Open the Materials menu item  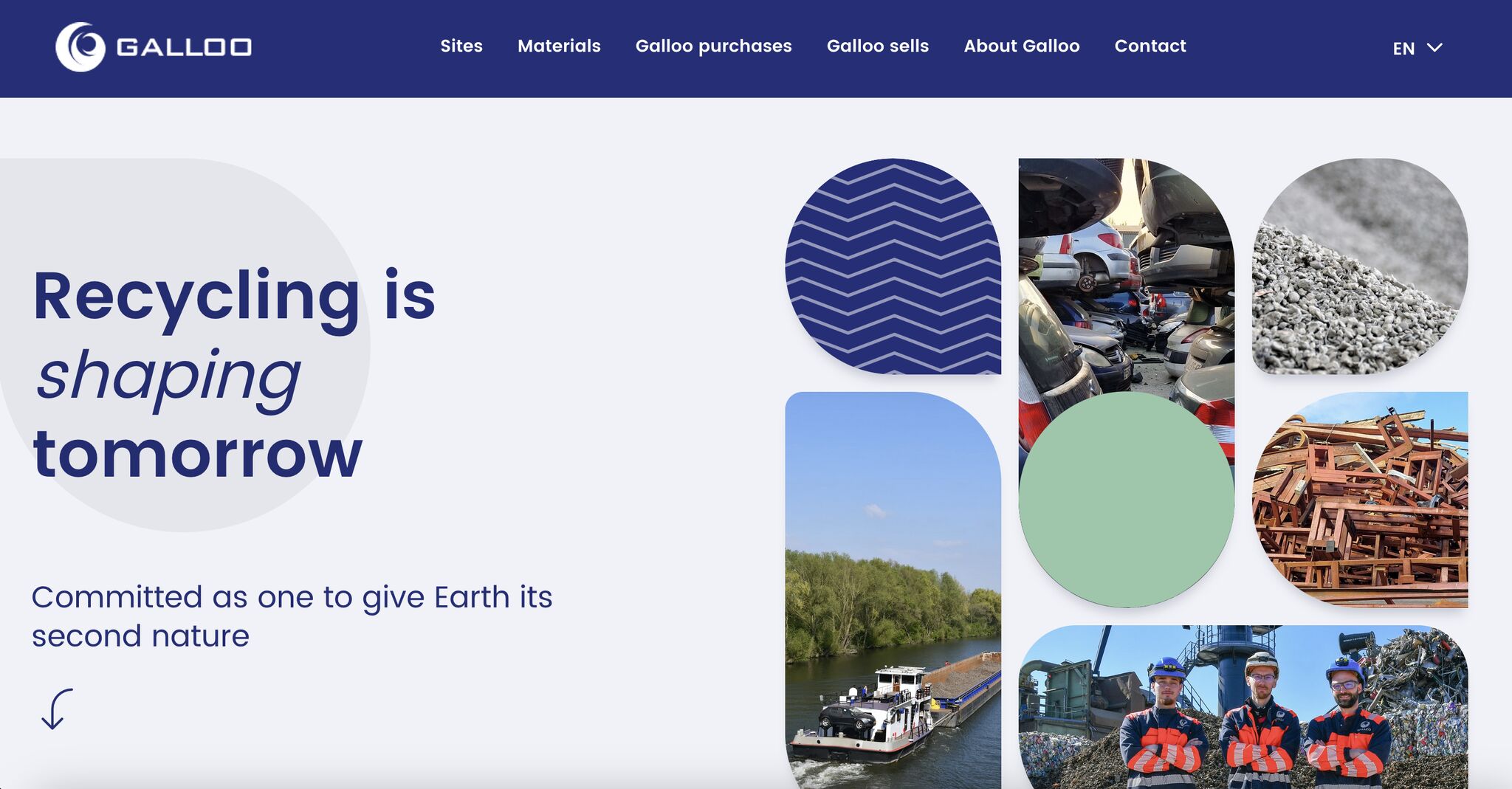[x=559, y=46]
